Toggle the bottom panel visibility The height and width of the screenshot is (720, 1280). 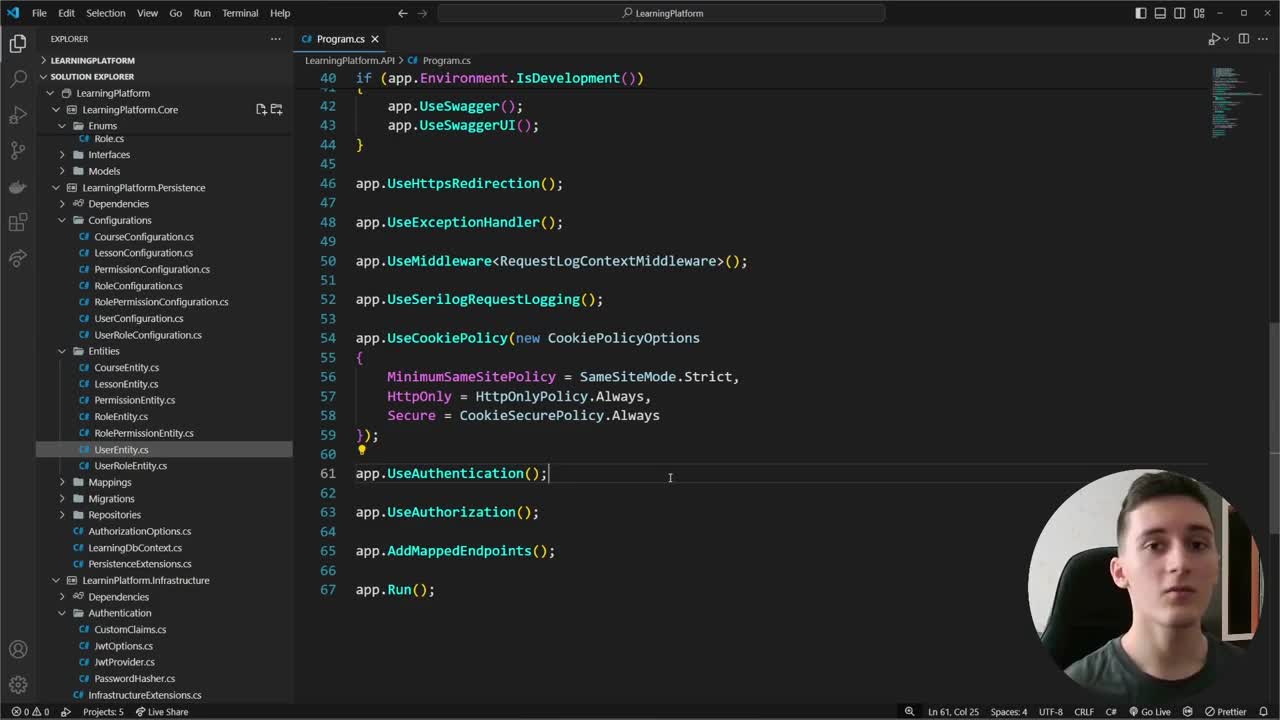coord(1160,13)
